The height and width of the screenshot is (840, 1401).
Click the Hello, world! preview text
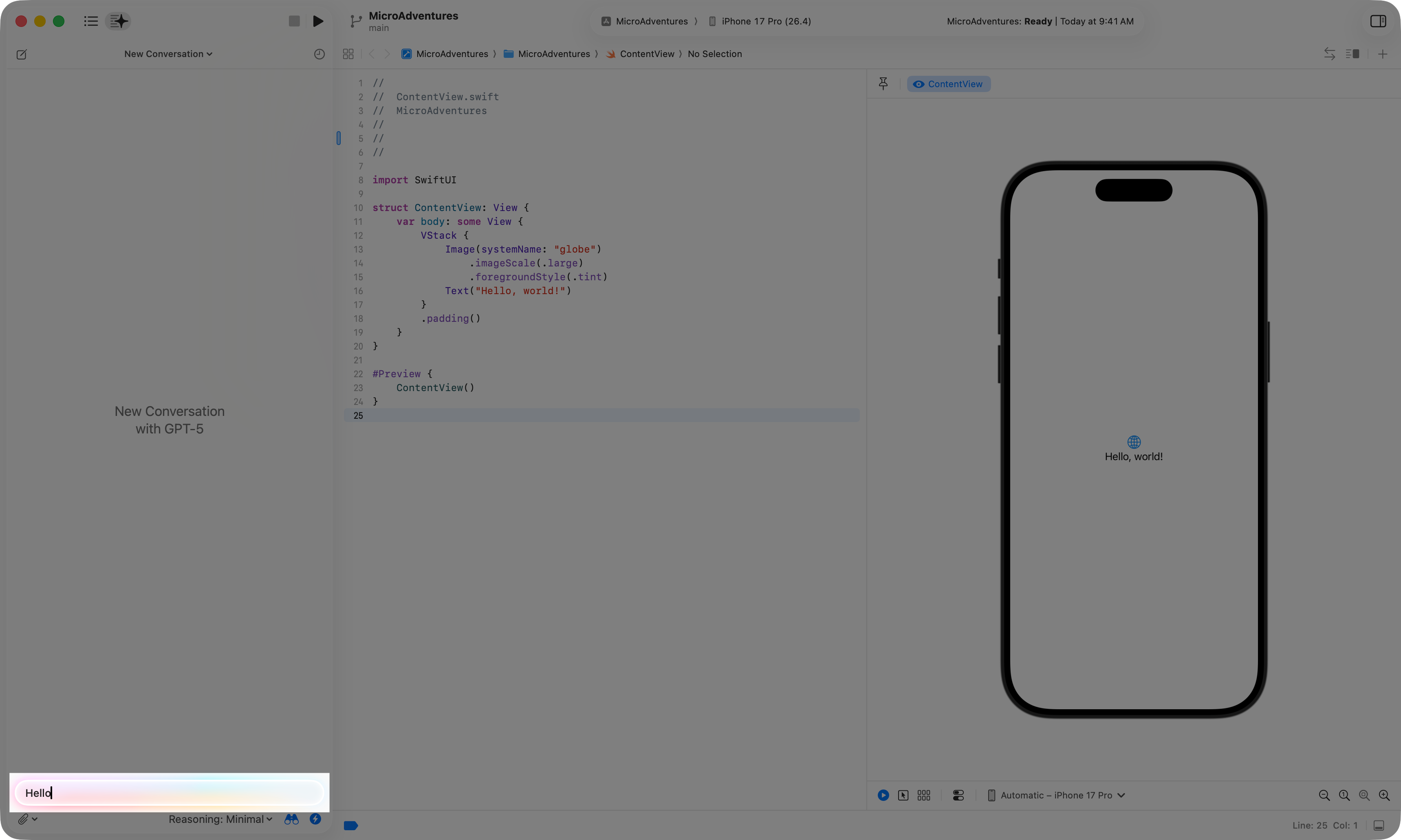1134,457
